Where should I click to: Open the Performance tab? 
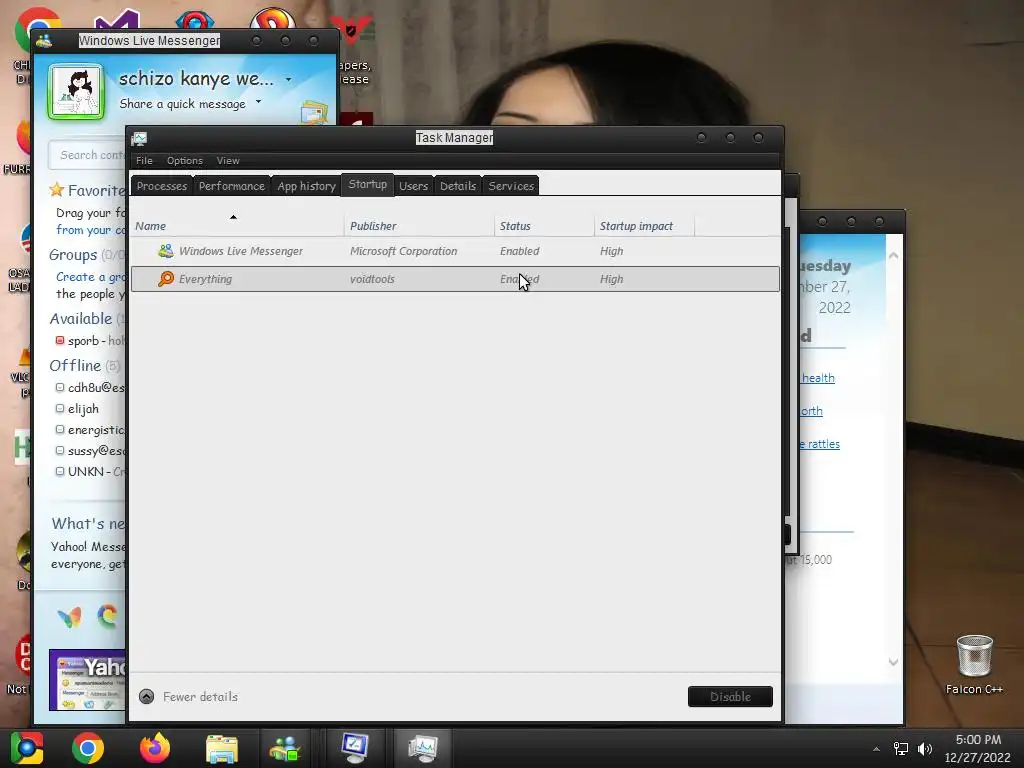(232, 185)
